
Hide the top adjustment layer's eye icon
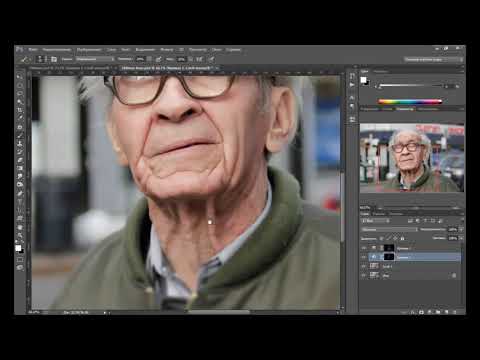pos(364,248)
